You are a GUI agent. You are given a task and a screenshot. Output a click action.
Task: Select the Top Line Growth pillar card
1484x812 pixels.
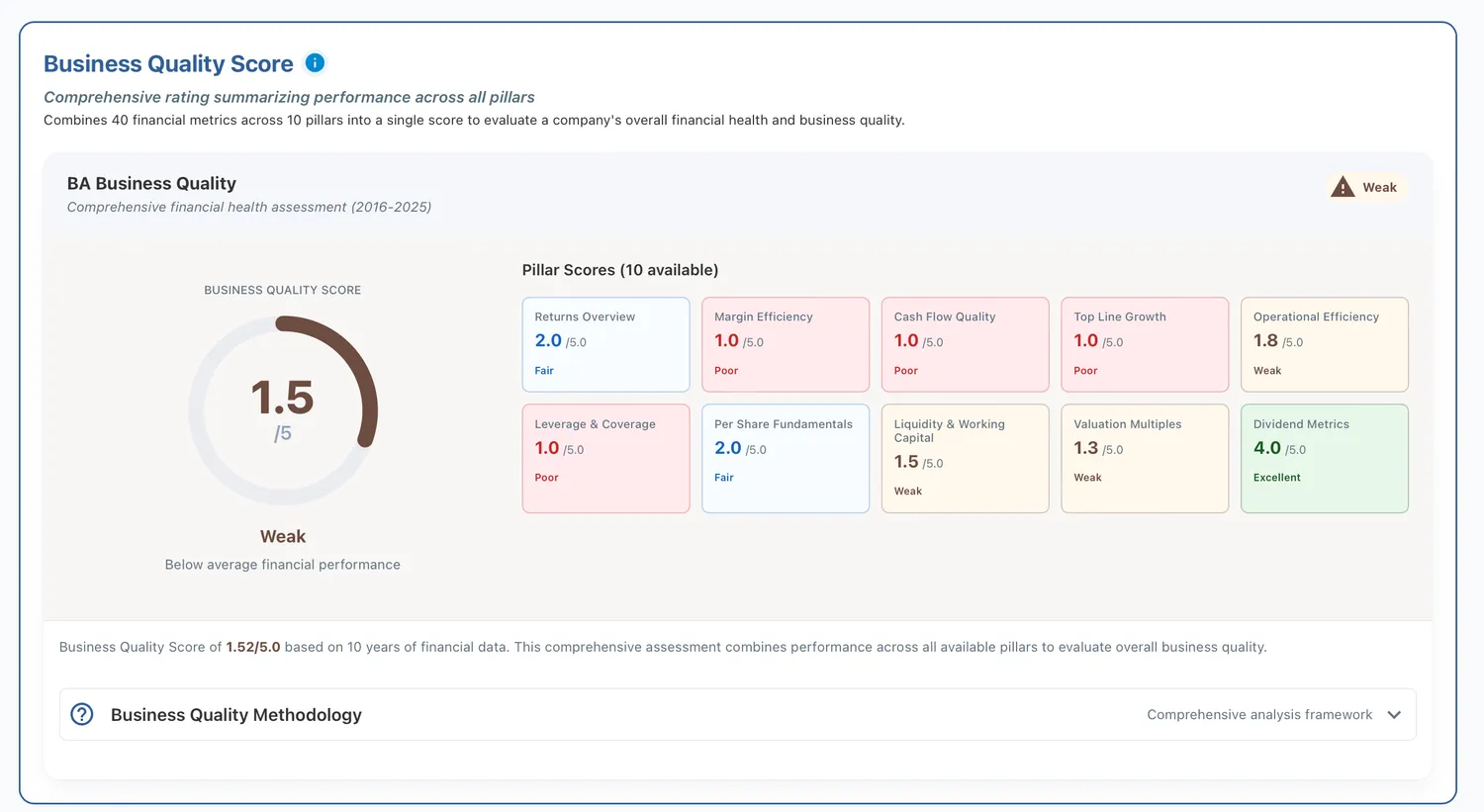(x=1145, y=344)
